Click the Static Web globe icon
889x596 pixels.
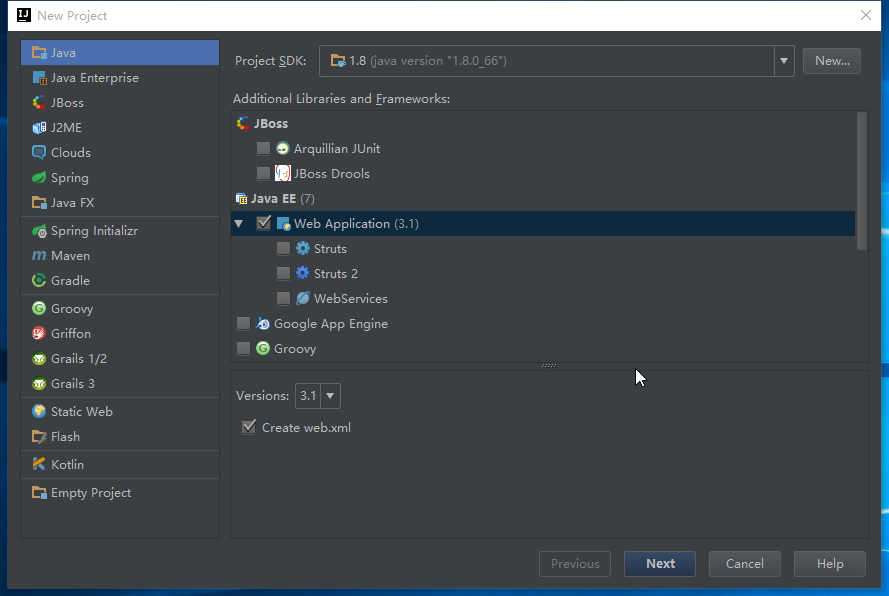pos(39,412)
